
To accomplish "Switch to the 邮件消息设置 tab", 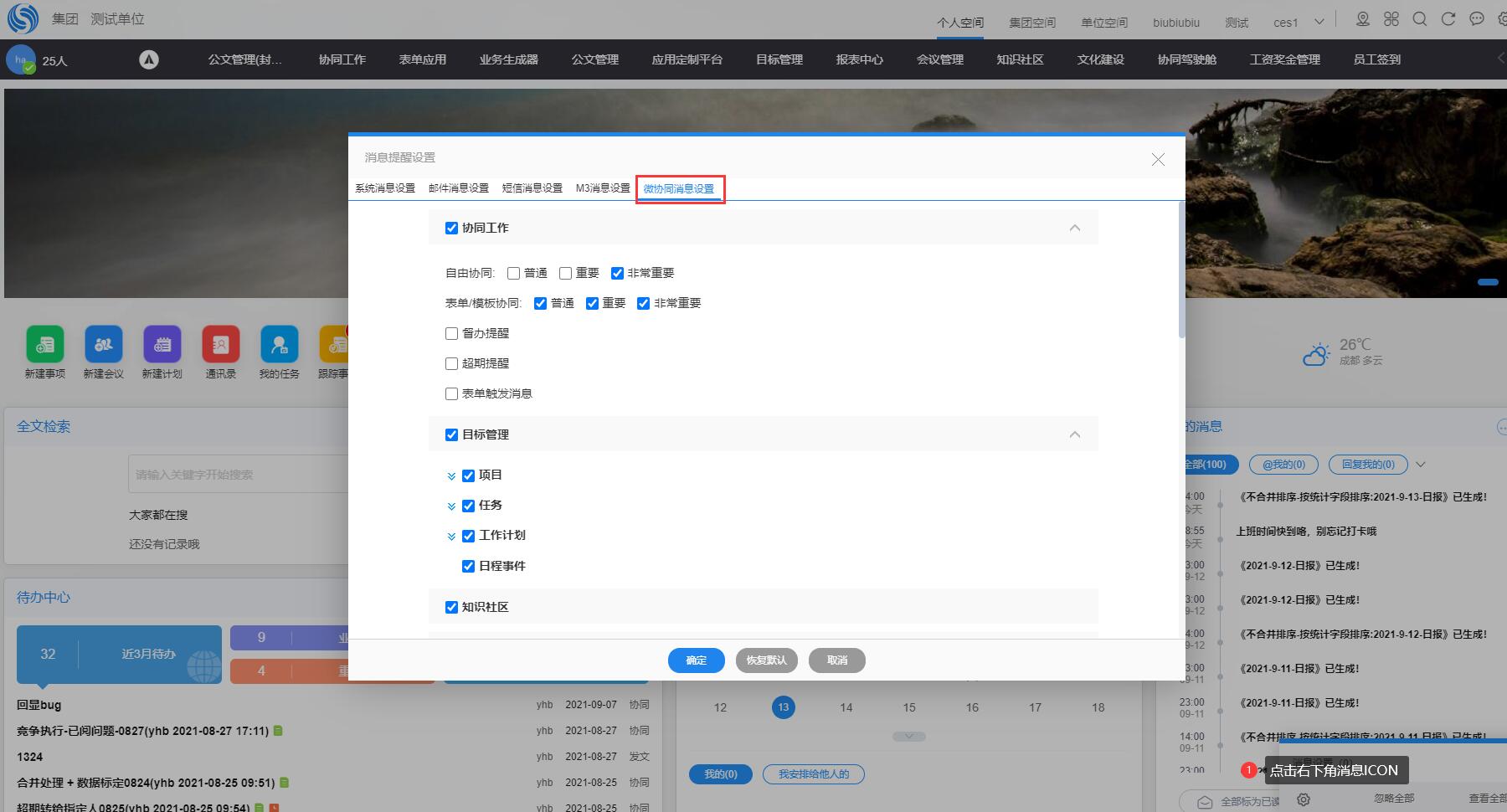I will tap(459, 188).
